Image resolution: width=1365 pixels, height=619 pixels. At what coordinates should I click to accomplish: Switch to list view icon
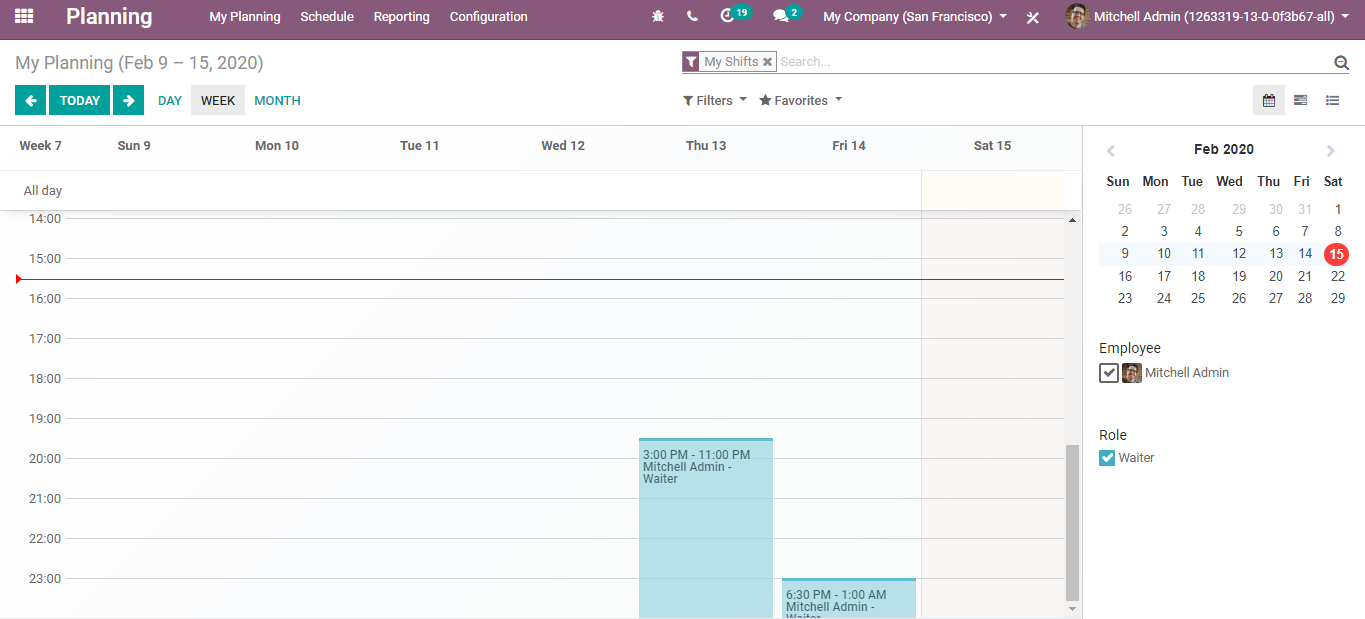(x=1332, y=100)
